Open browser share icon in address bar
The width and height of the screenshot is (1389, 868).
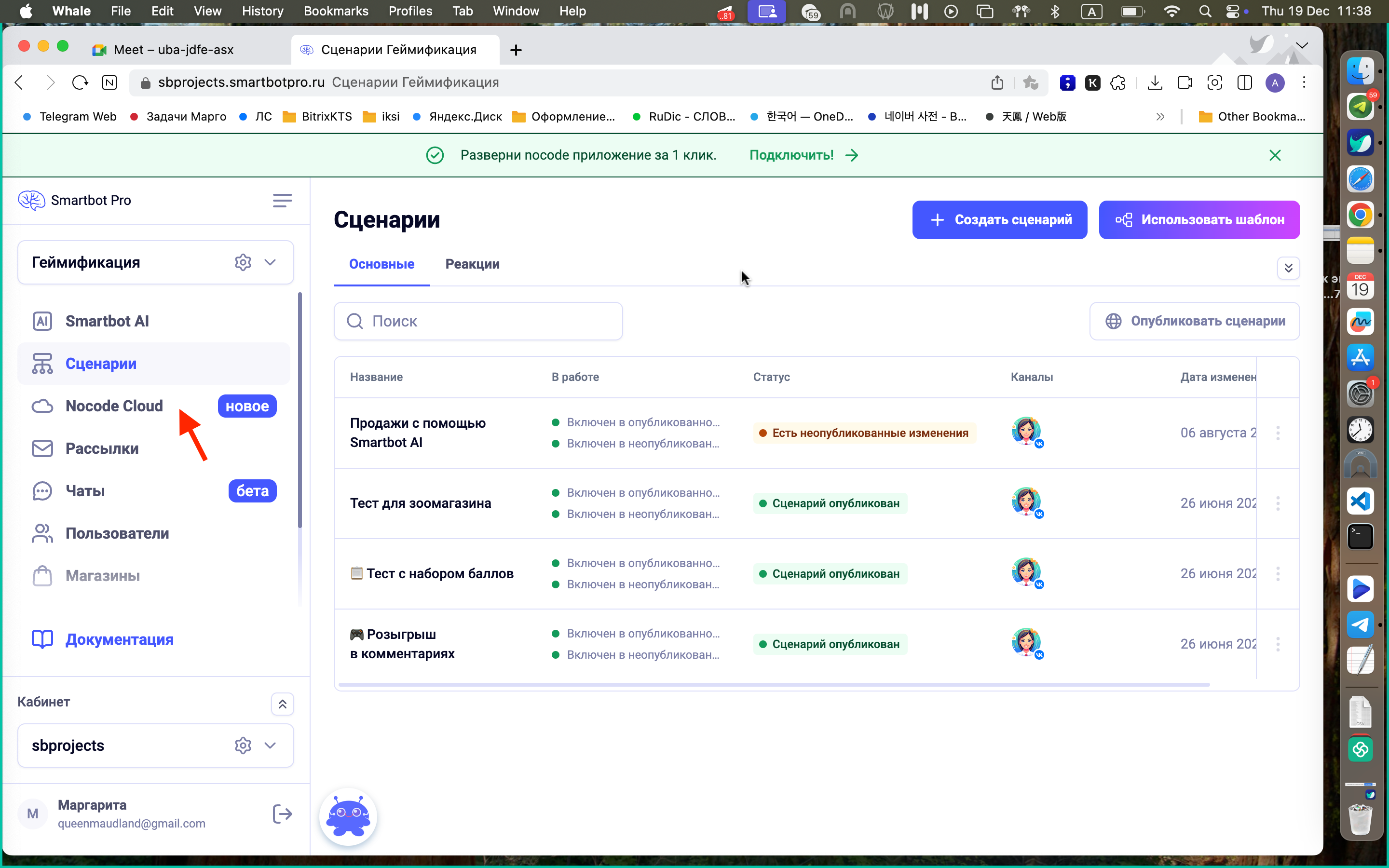point(997,82)
